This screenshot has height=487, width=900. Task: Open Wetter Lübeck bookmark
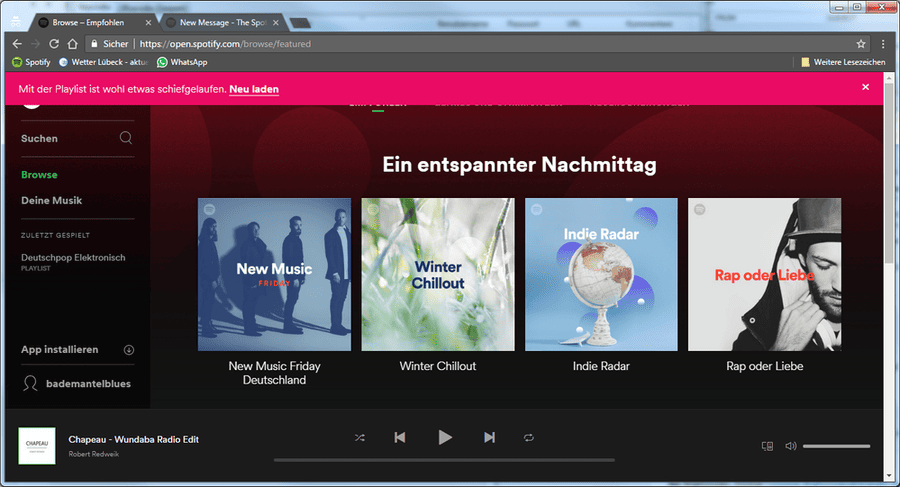(x=103, y=62)
